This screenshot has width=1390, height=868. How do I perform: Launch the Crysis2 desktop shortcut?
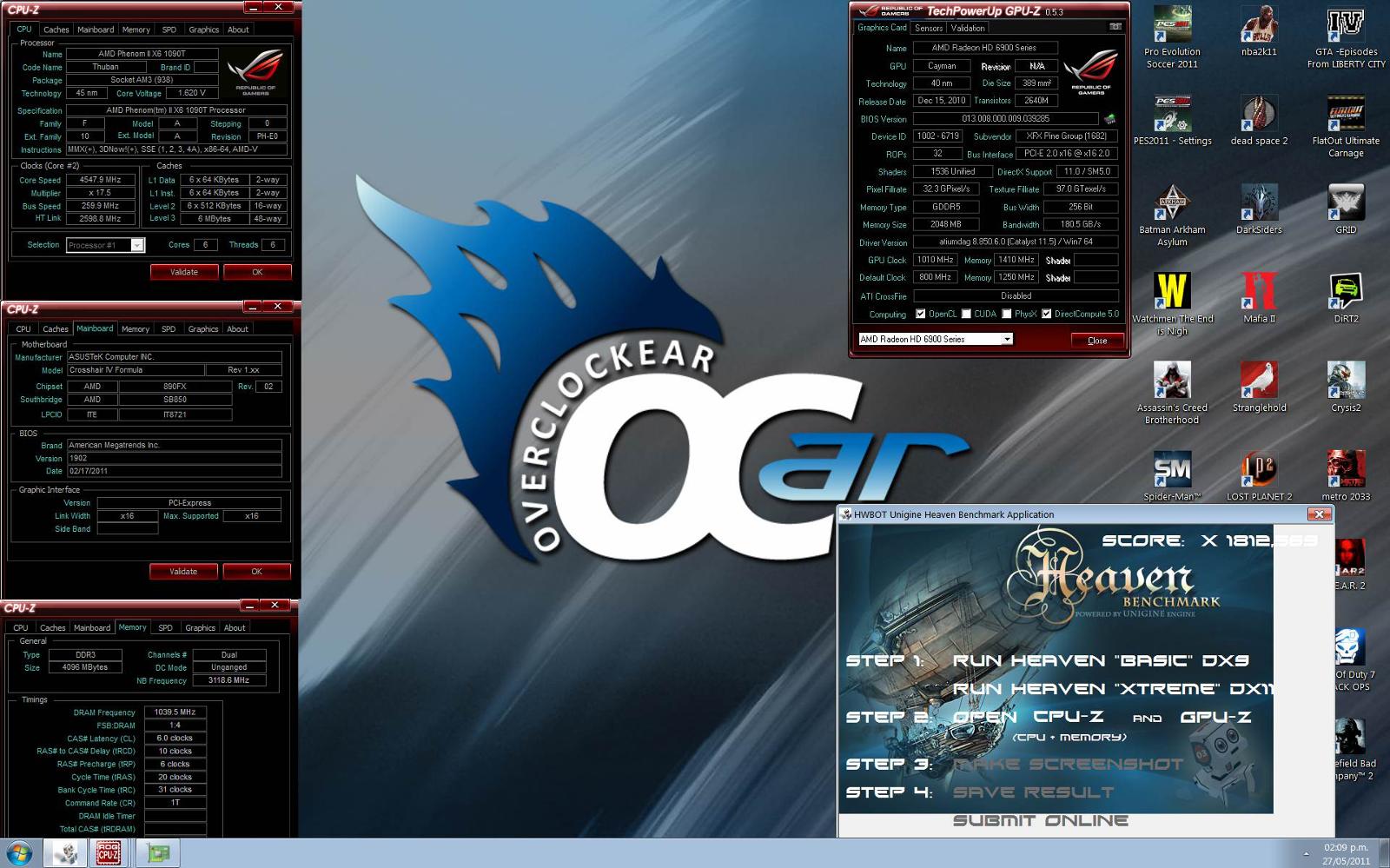(1346, 388)
